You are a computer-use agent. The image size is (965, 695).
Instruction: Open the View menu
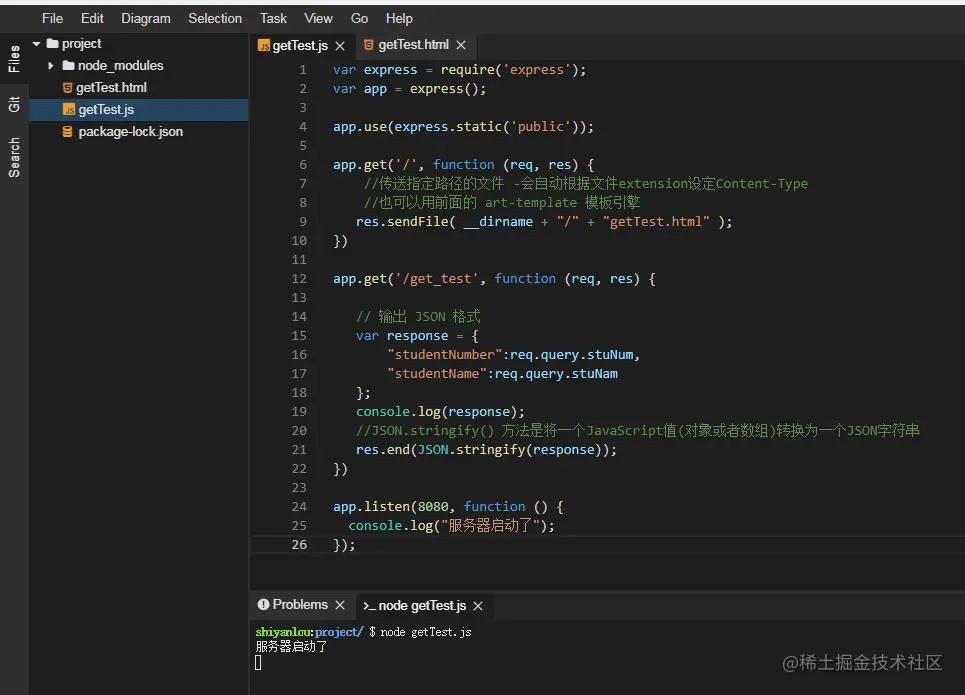point(318,18)
